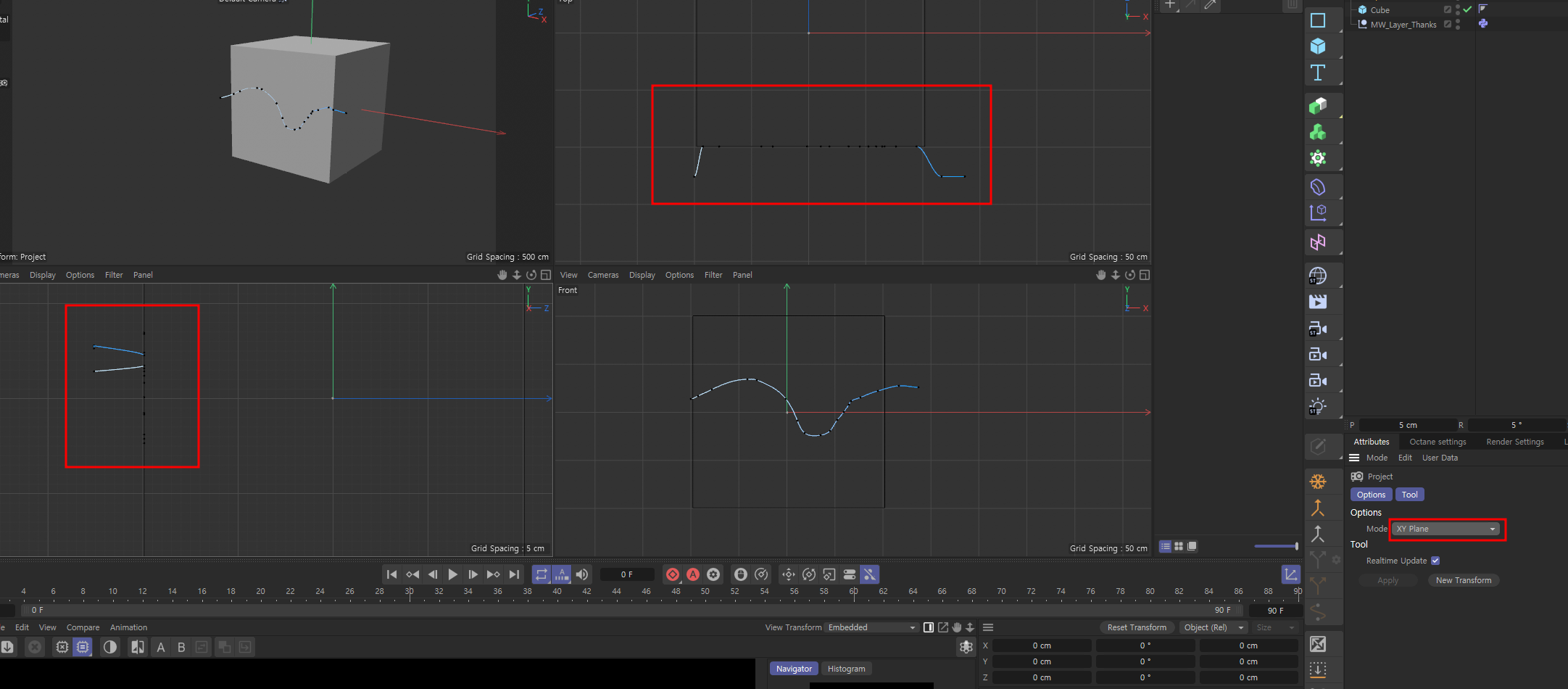Toggle highlighted point-level animation button
This screenshot has width=1568, height=689.
870,574
